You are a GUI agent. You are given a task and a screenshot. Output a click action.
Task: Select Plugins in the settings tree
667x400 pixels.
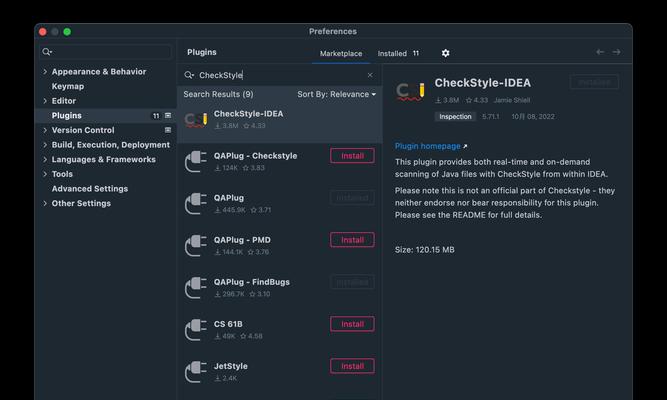(x=67, y=115)
